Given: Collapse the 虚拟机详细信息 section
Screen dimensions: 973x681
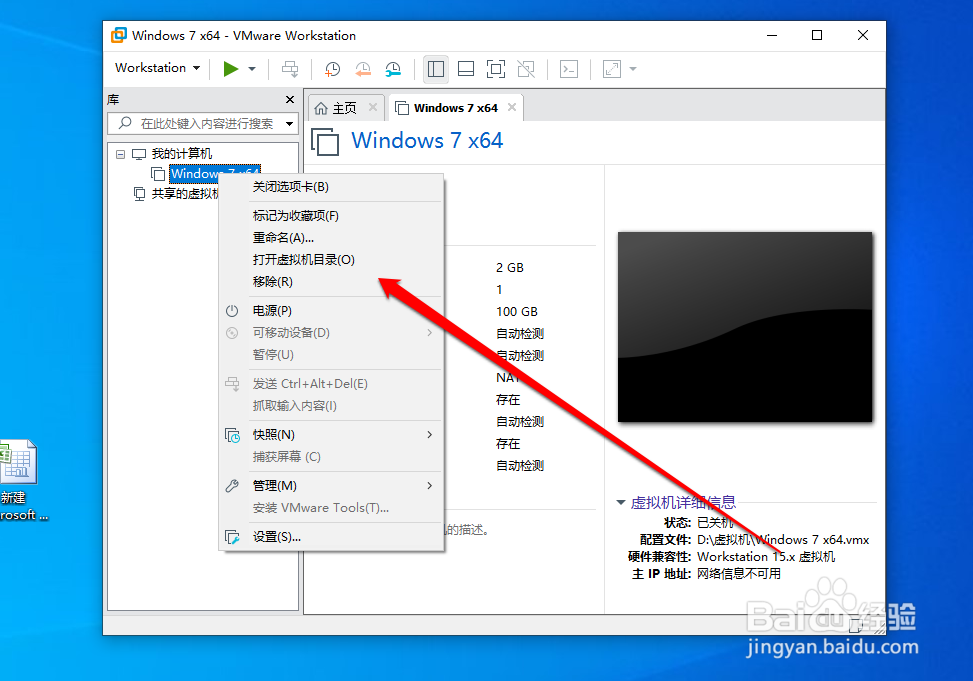Looking at the screenshot, I should click(x=621, y=502).
